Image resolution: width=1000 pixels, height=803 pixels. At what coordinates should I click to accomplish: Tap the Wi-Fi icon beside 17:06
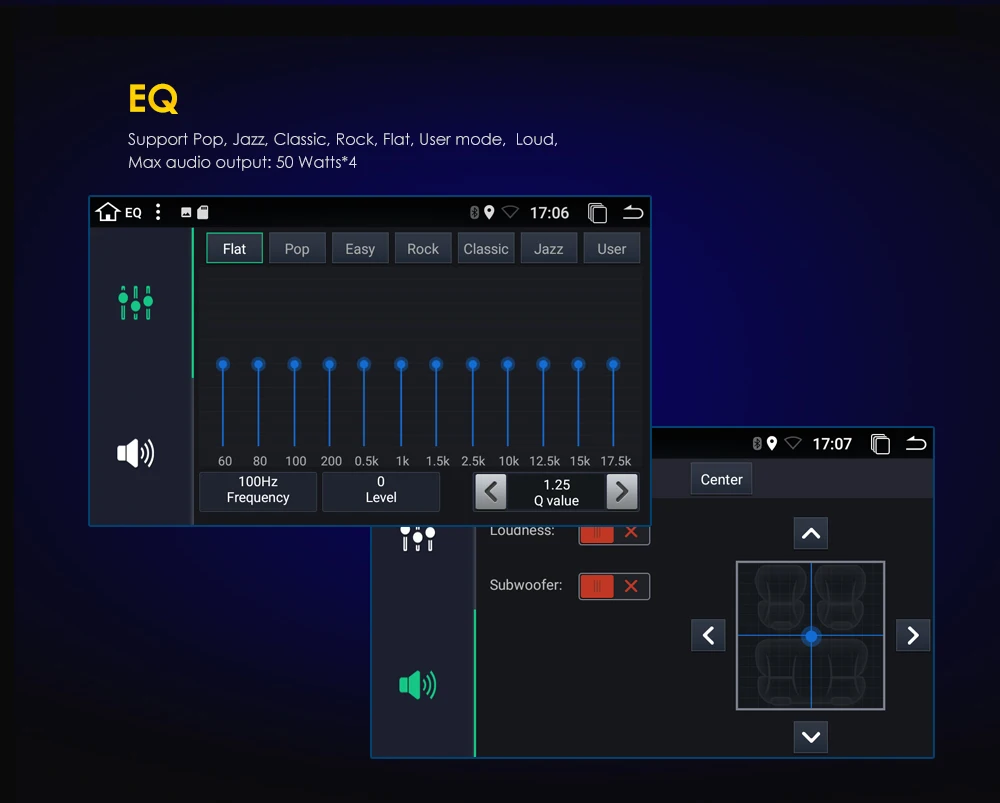(510, 212)
